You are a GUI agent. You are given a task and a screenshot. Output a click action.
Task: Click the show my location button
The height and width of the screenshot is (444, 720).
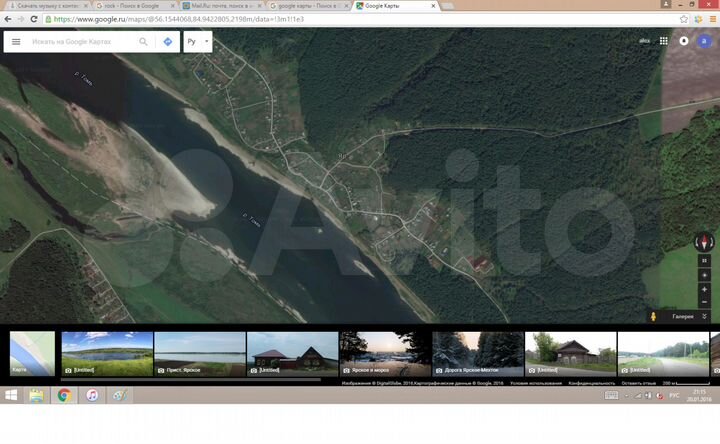[x=704, y=275]
